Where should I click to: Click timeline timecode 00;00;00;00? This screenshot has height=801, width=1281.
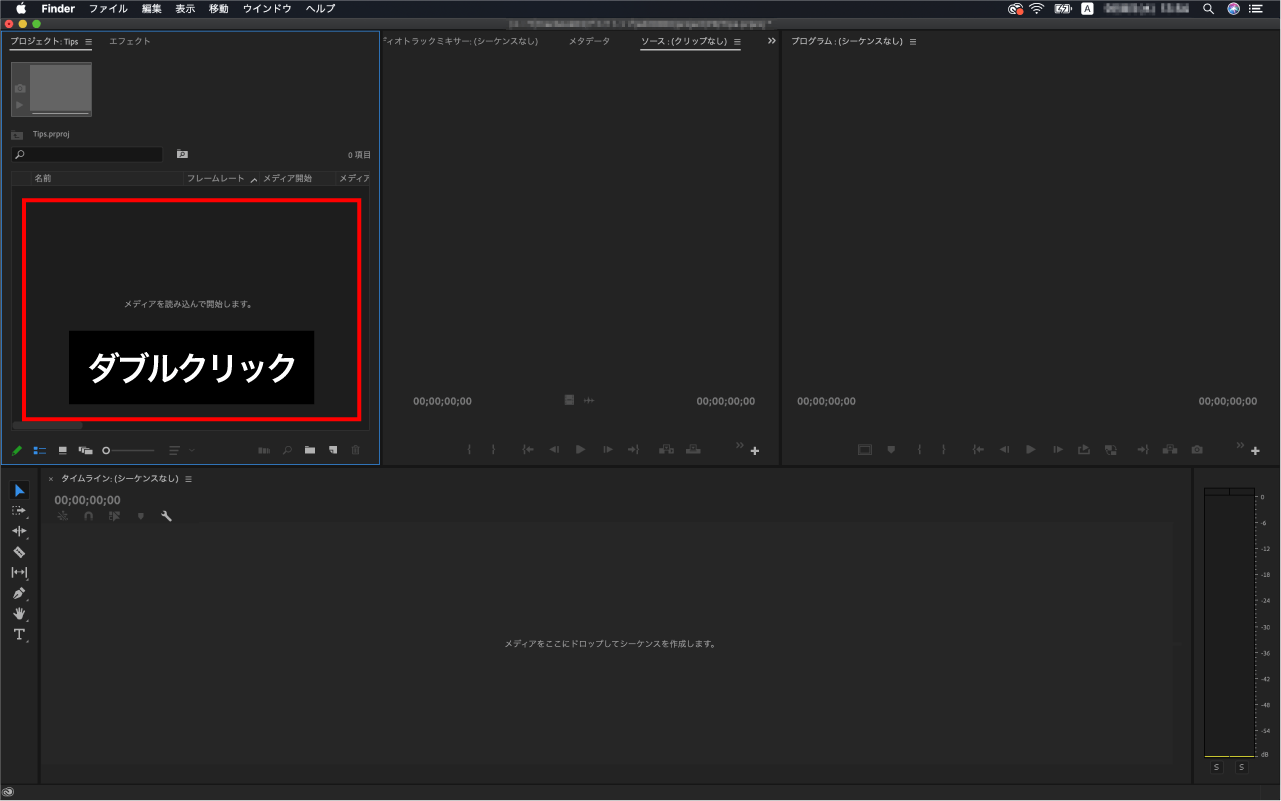click(x=87, y=500)
